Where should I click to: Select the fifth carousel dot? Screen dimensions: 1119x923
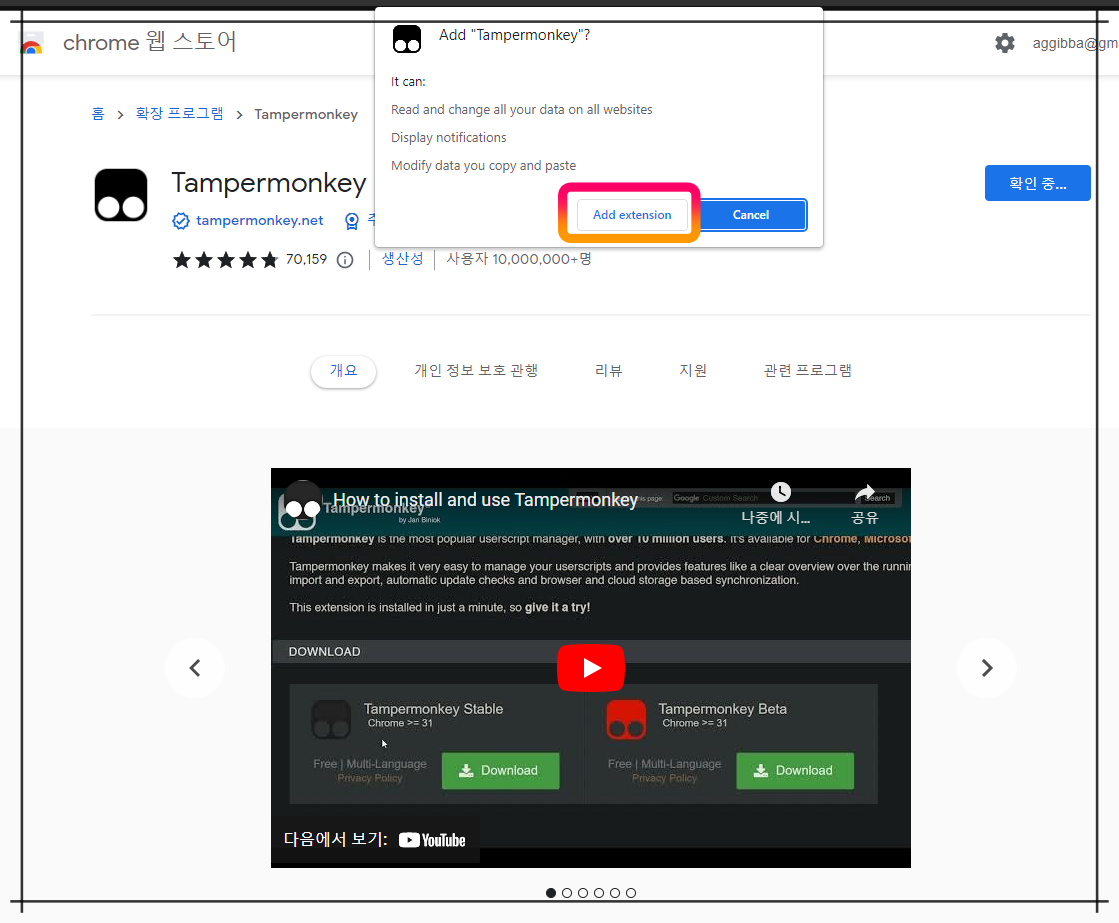[x=615, y=893]
